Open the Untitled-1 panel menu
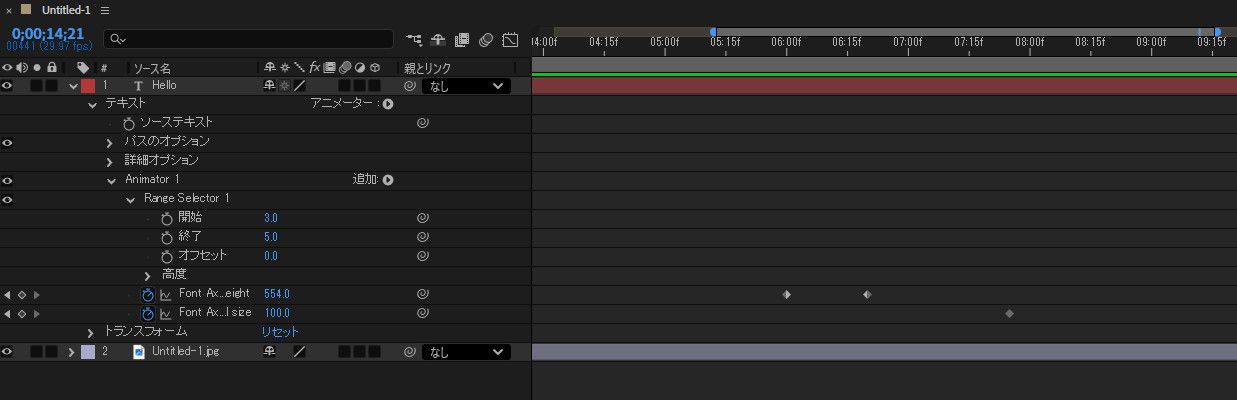Image resolution: width=1237 pixels, height=400 pixels. (105, 10)
